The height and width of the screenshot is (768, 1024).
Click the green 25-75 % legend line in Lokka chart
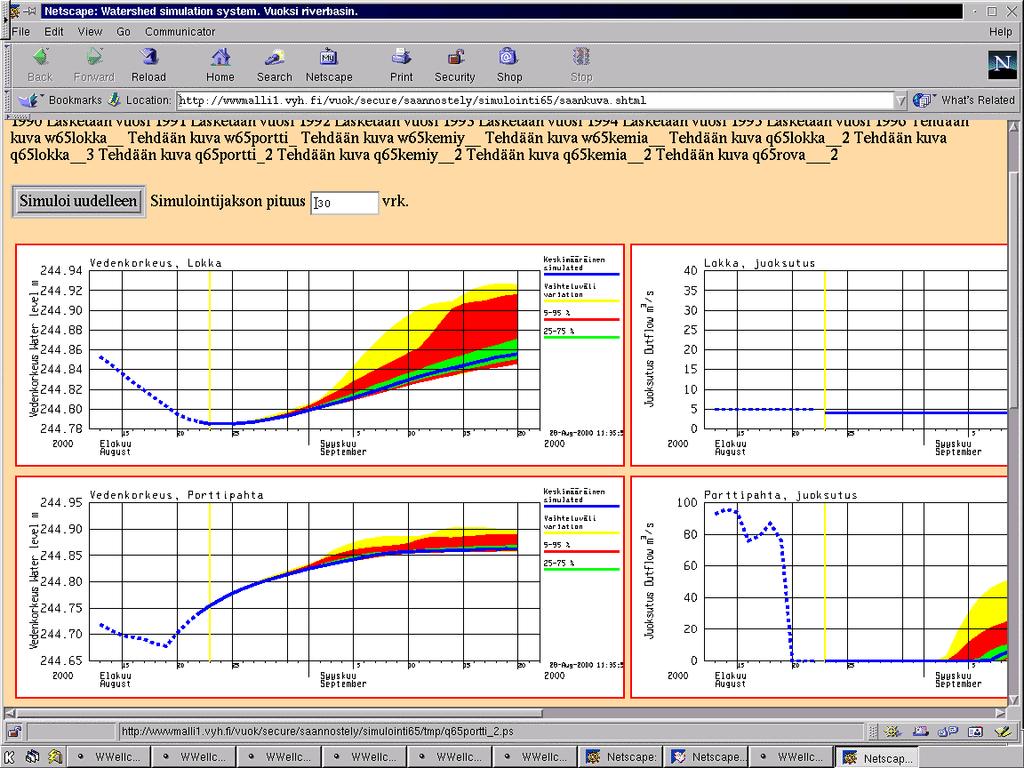[581, 337]
